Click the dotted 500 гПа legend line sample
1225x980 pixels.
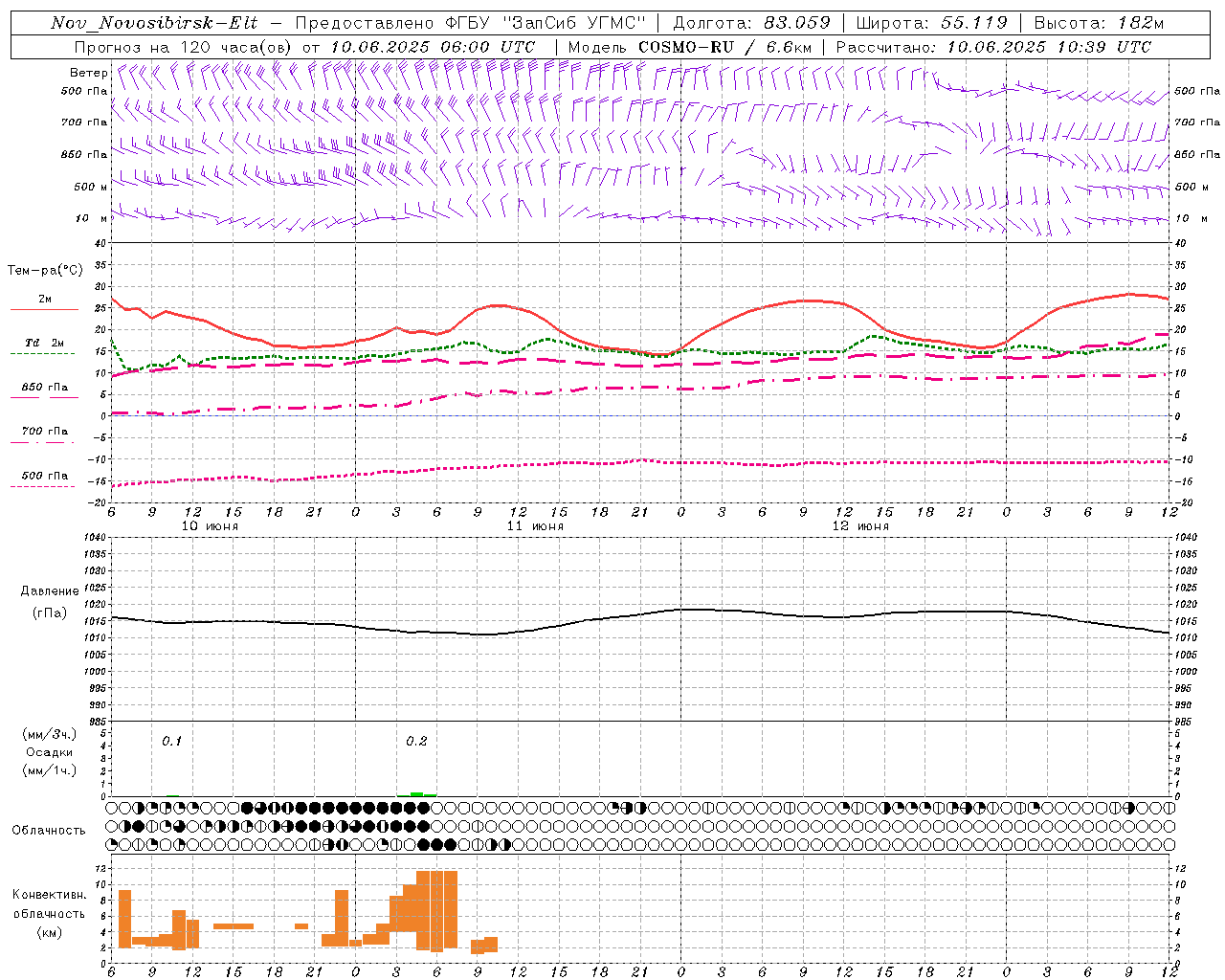(44, 487)
